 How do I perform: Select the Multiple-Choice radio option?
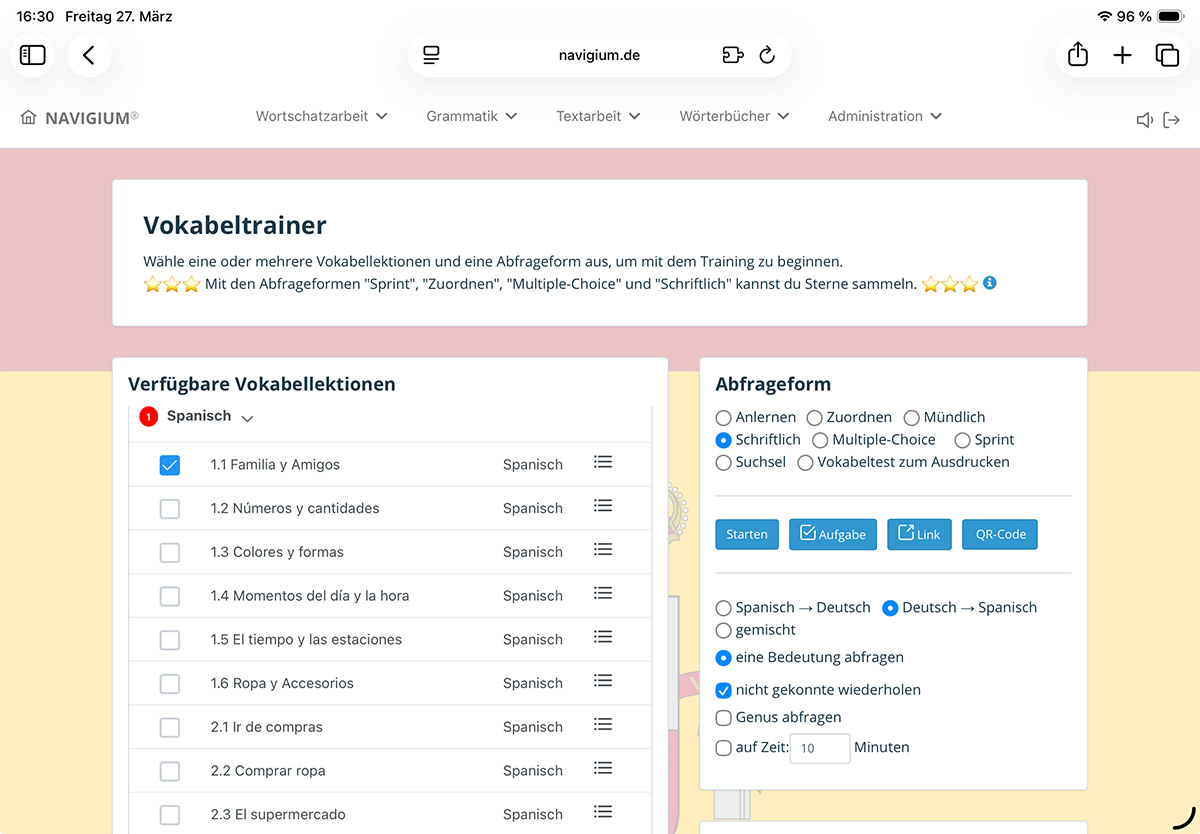tap(820, 440)
